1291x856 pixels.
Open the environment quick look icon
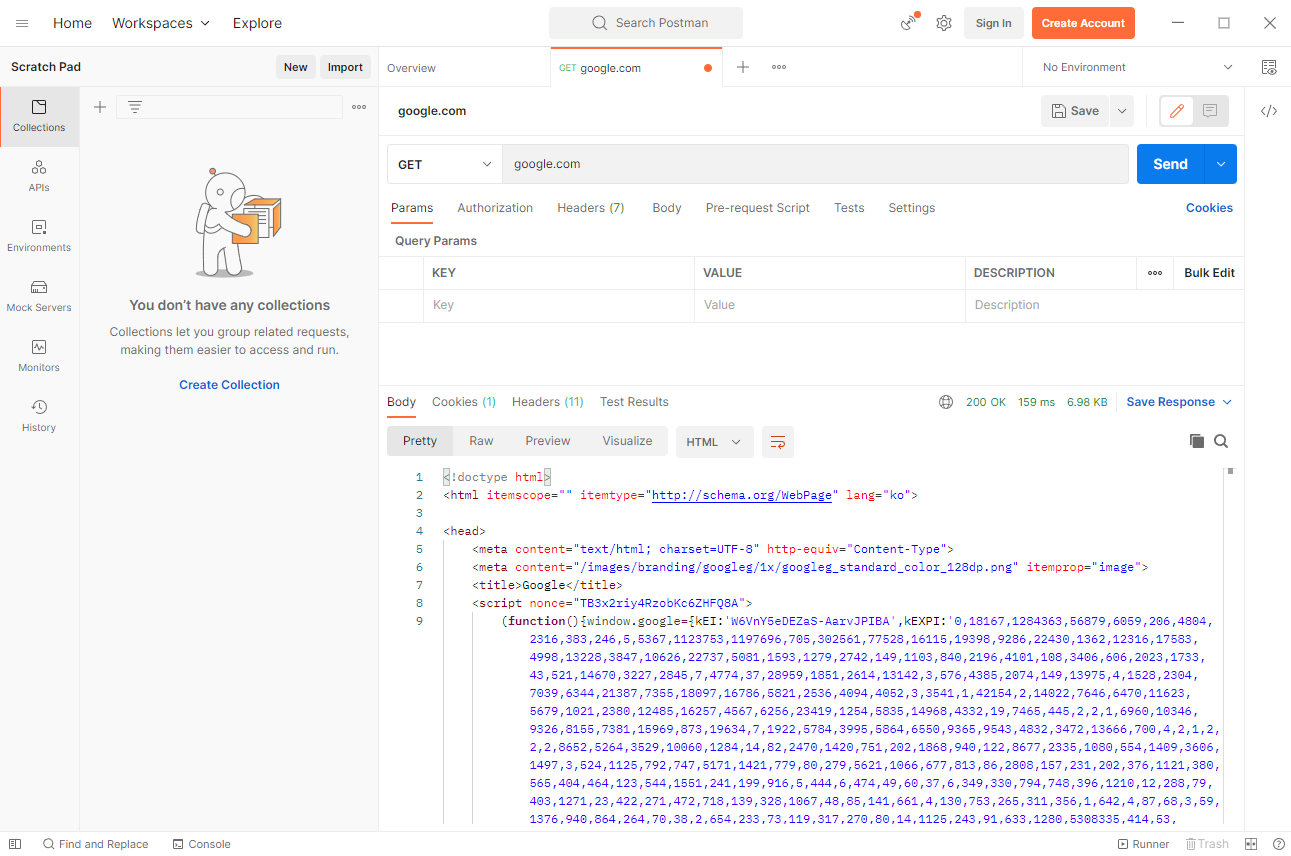pos(1269,67)
